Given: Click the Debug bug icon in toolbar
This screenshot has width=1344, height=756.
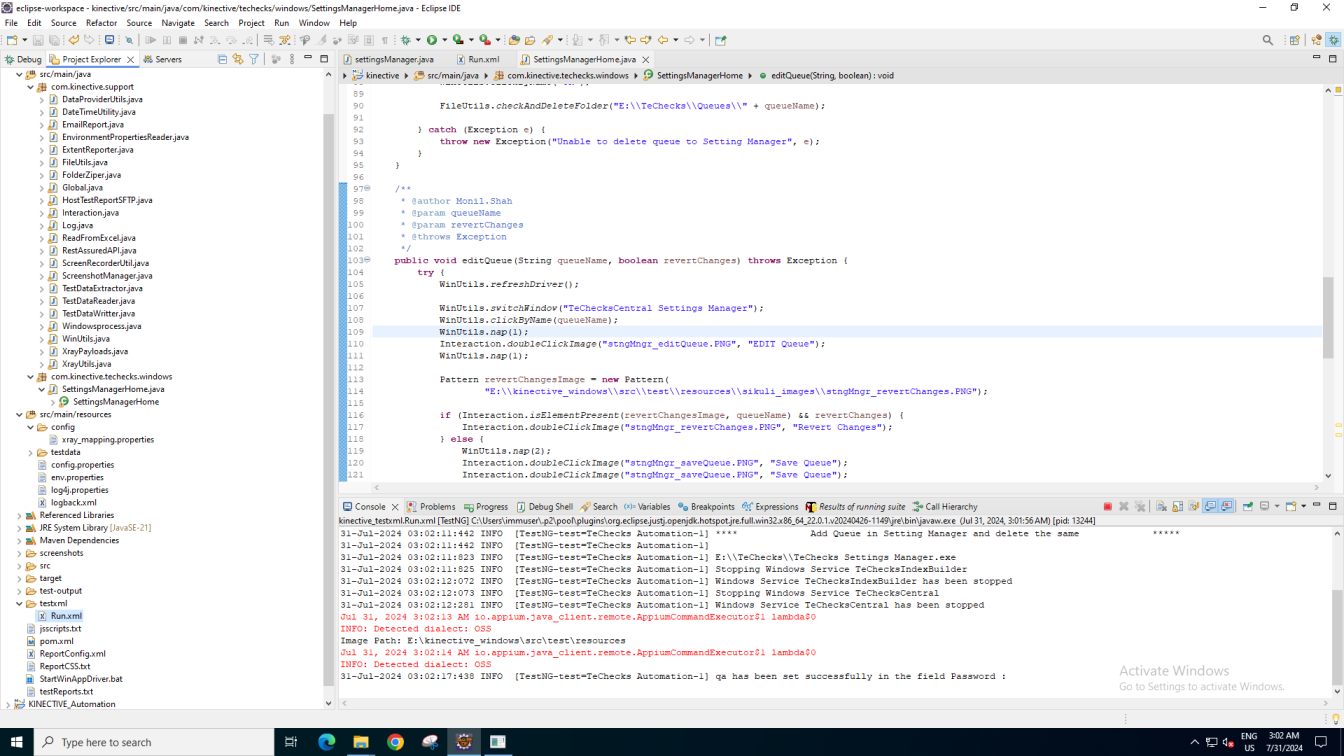Looking at the screenshot, I should coord(405,40).
